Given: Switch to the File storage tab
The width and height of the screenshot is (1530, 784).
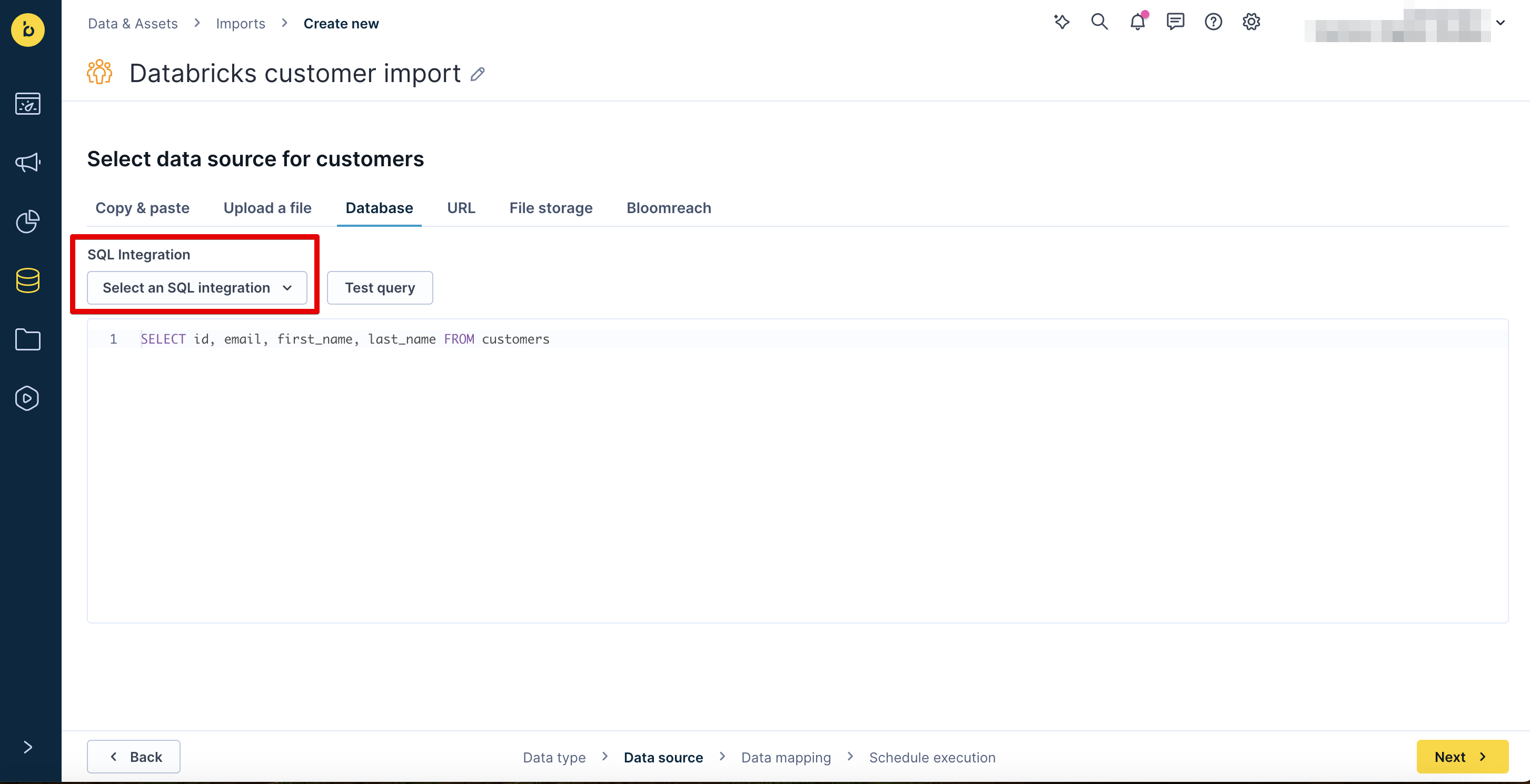Looking at the screenshot, I should tap(551, 208).
